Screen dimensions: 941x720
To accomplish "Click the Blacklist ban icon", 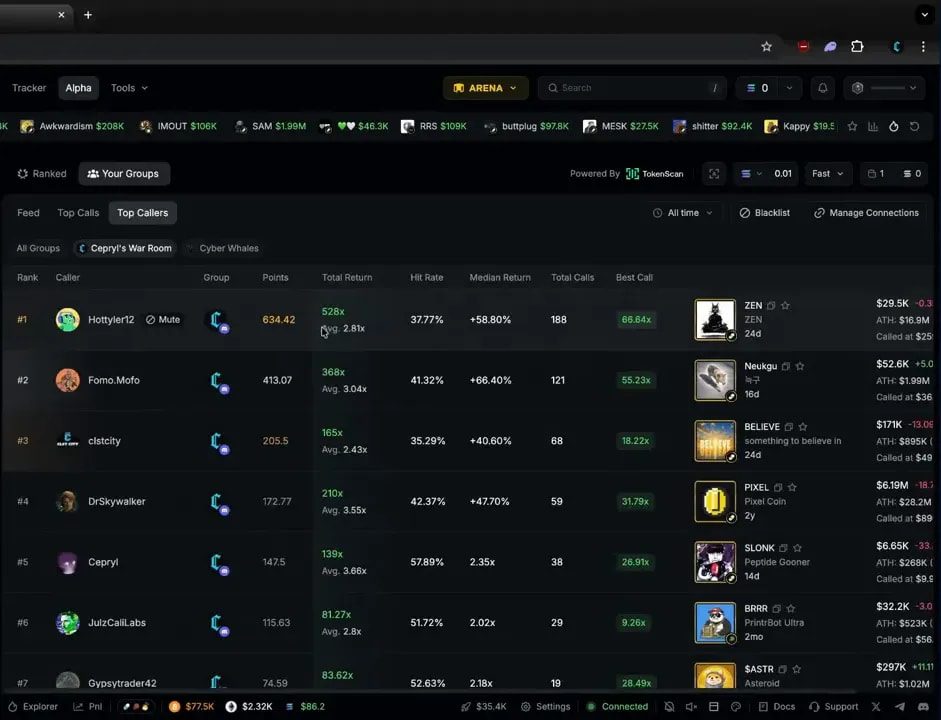I will point(744,212).
